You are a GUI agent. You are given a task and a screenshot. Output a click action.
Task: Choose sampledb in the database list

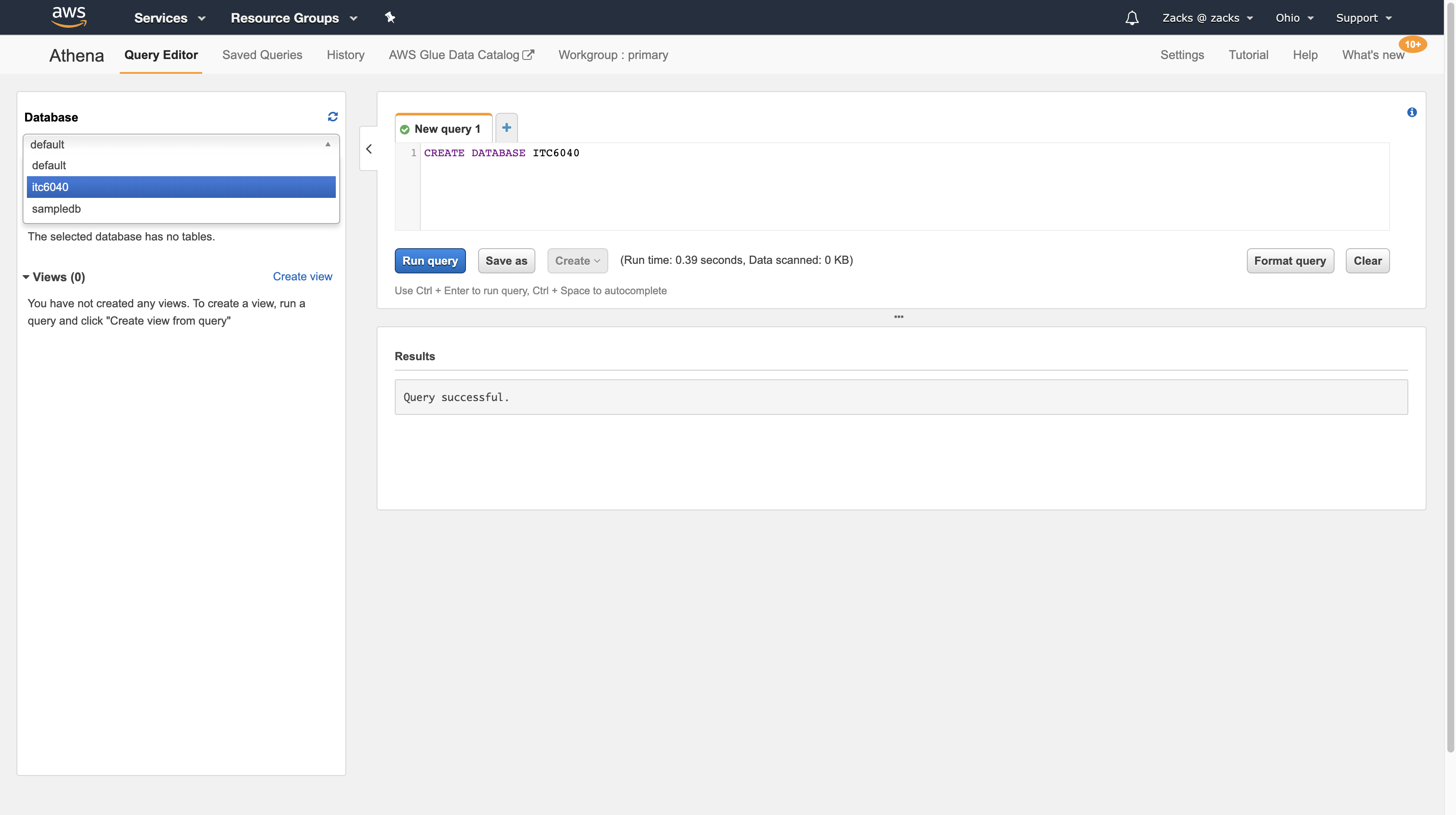click(x=181, y=209)
